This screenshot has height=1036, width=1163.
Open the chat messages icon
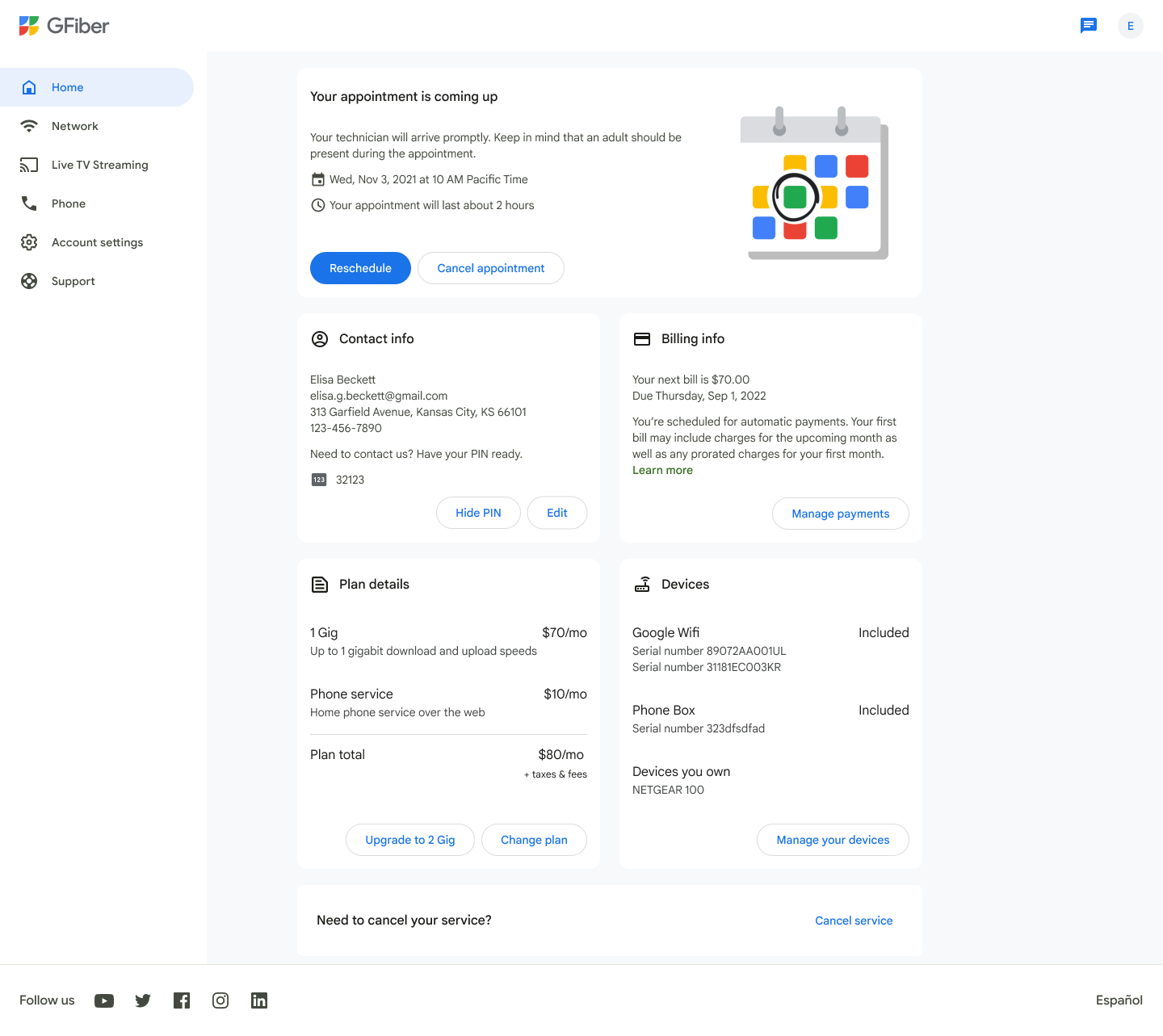[1089, 26]
